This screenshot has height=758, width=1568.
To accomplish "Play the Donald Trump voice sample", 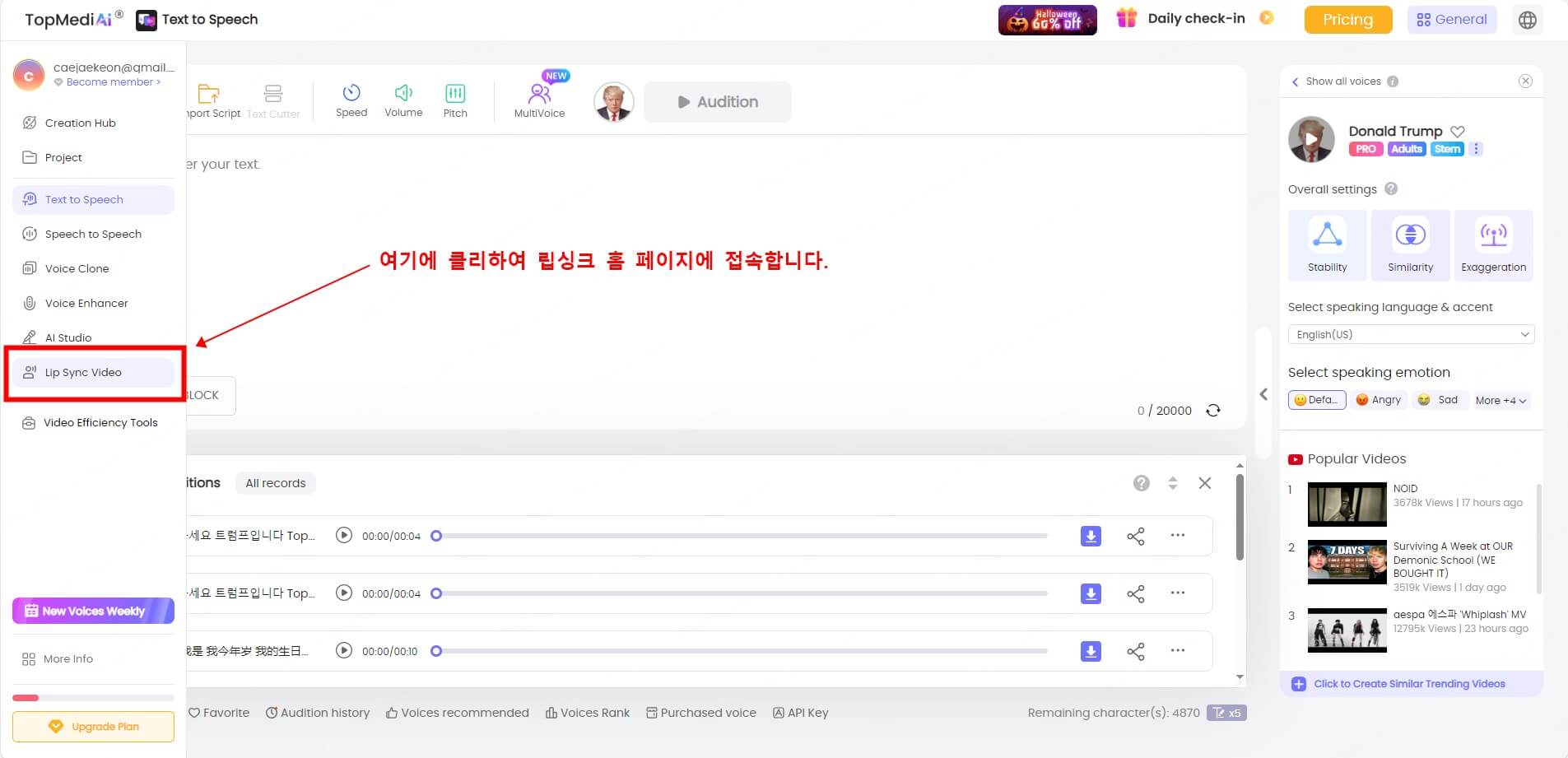I will tap(1311, 139).
